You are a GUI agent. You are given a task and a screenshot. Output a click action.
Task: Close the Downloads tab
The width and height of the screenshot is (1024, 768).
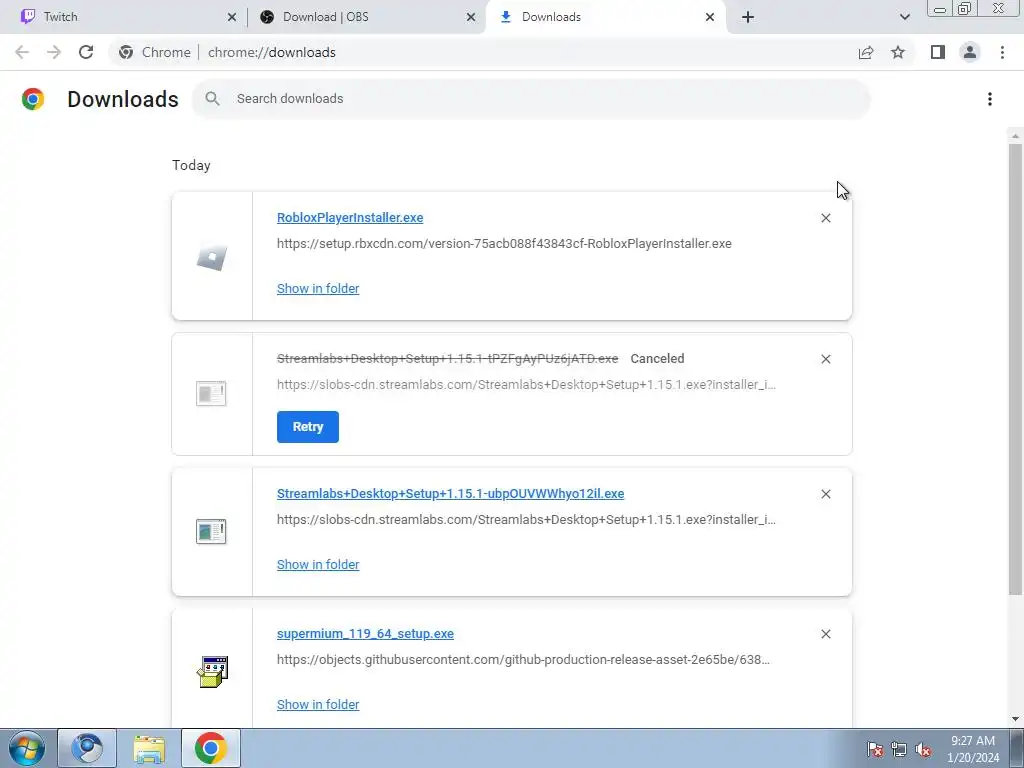710,18
